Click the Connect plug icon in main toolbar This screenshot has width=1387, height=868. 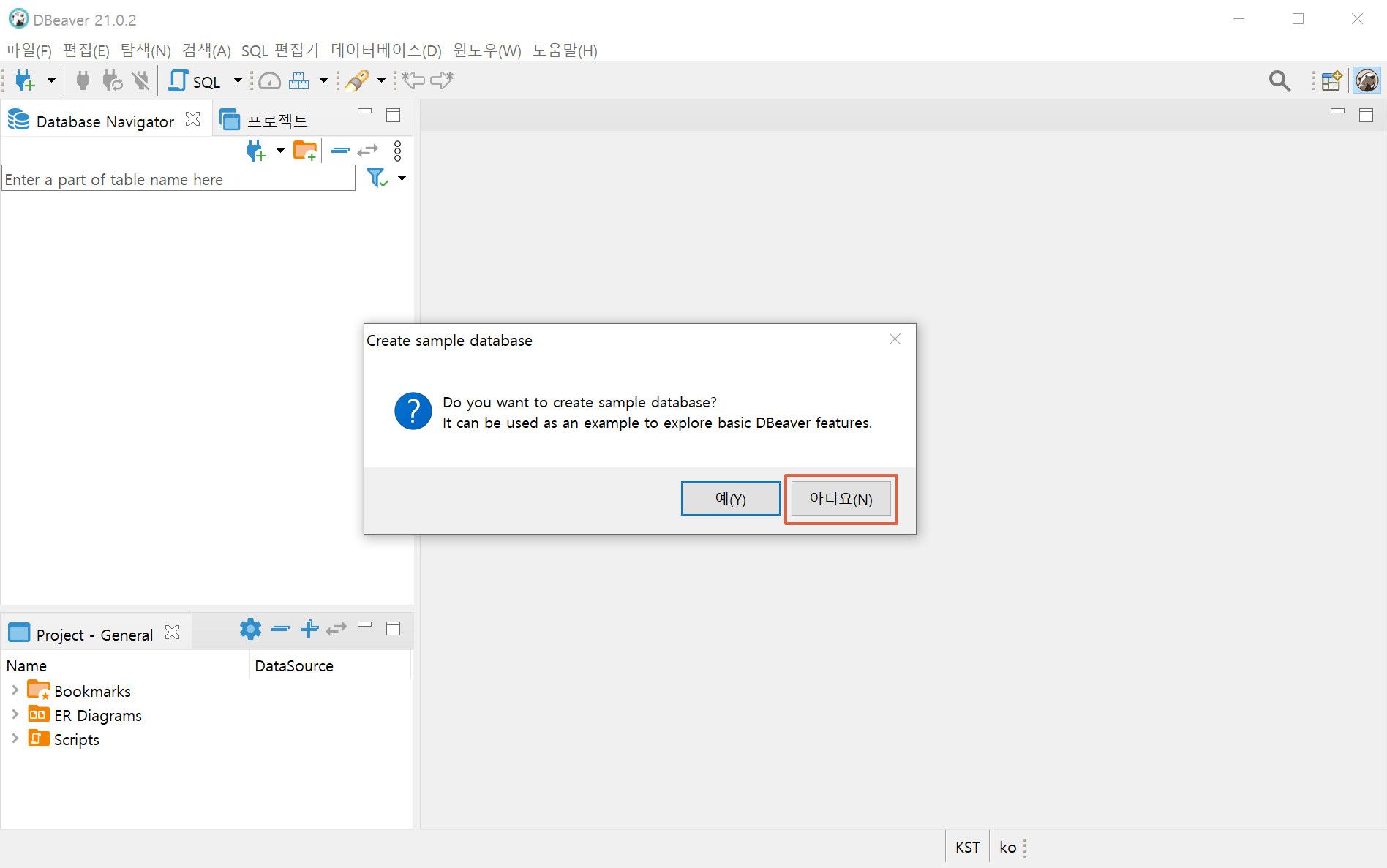[x=83, y=80]
